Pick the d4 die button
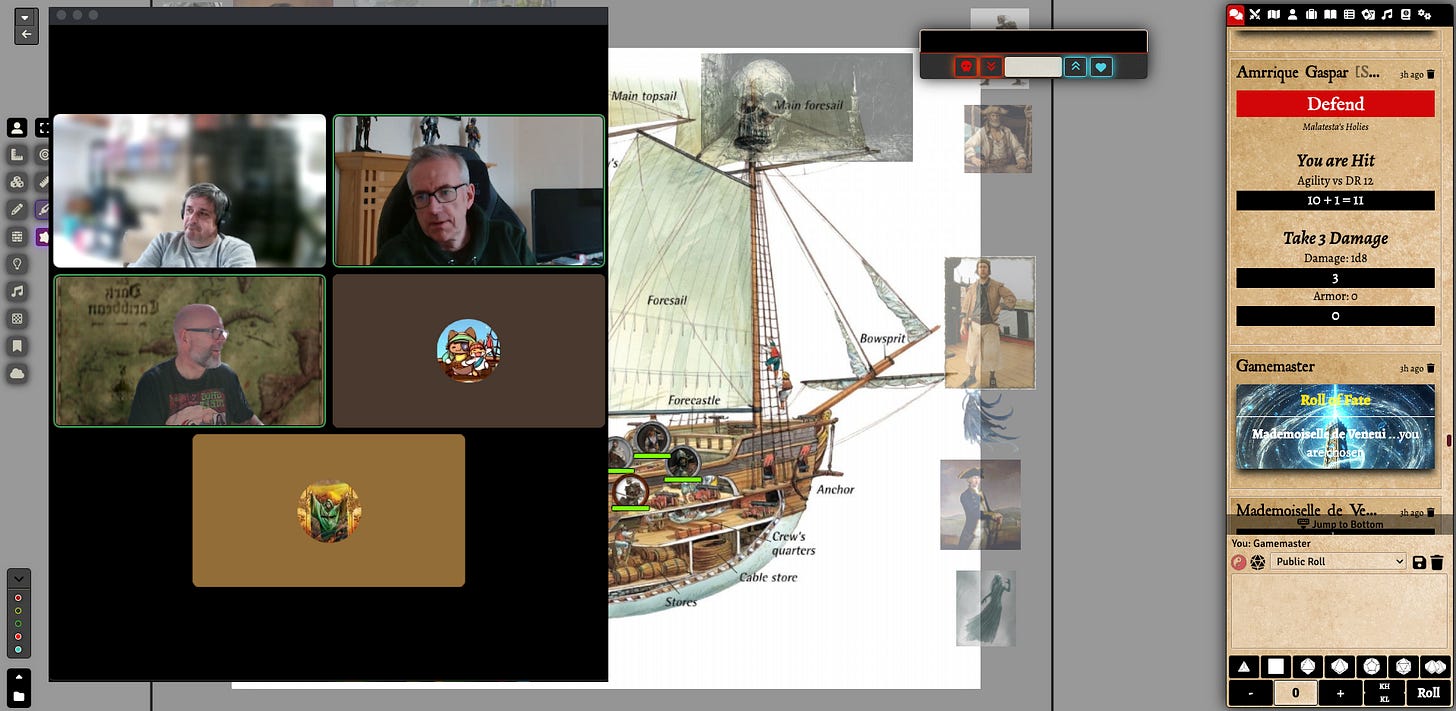 1244,667
